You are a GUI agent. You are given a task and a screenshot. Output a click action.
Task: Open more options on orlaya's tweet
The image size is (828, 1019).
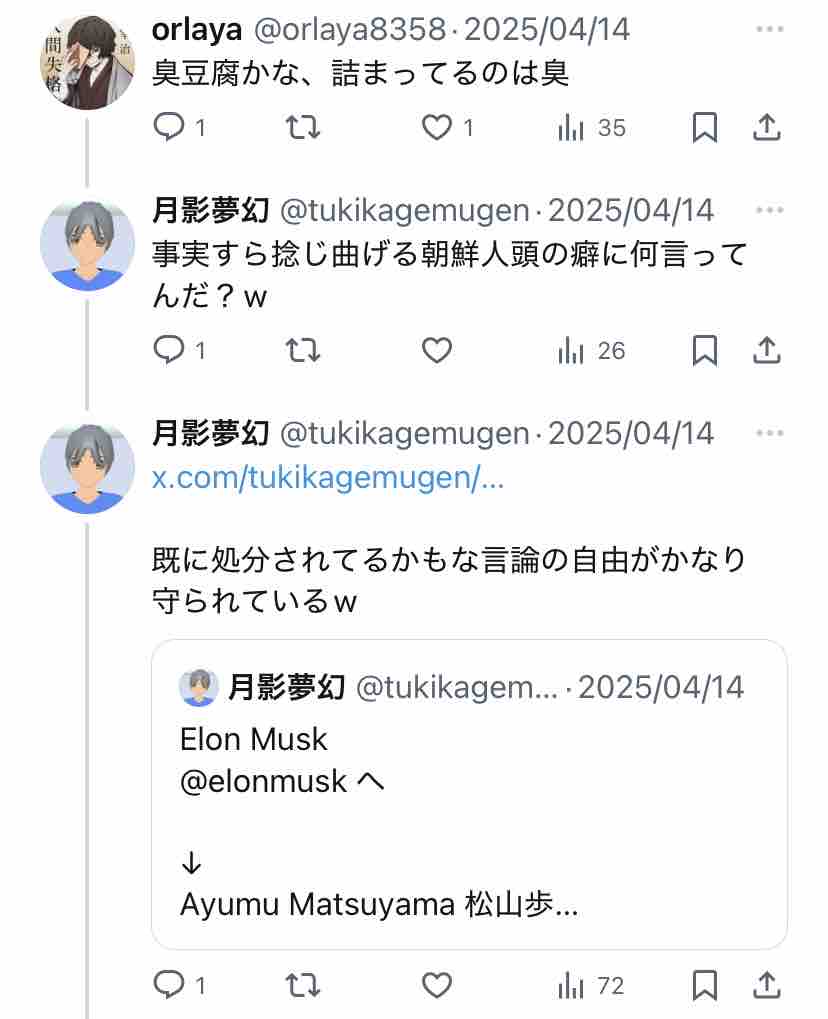770,29
